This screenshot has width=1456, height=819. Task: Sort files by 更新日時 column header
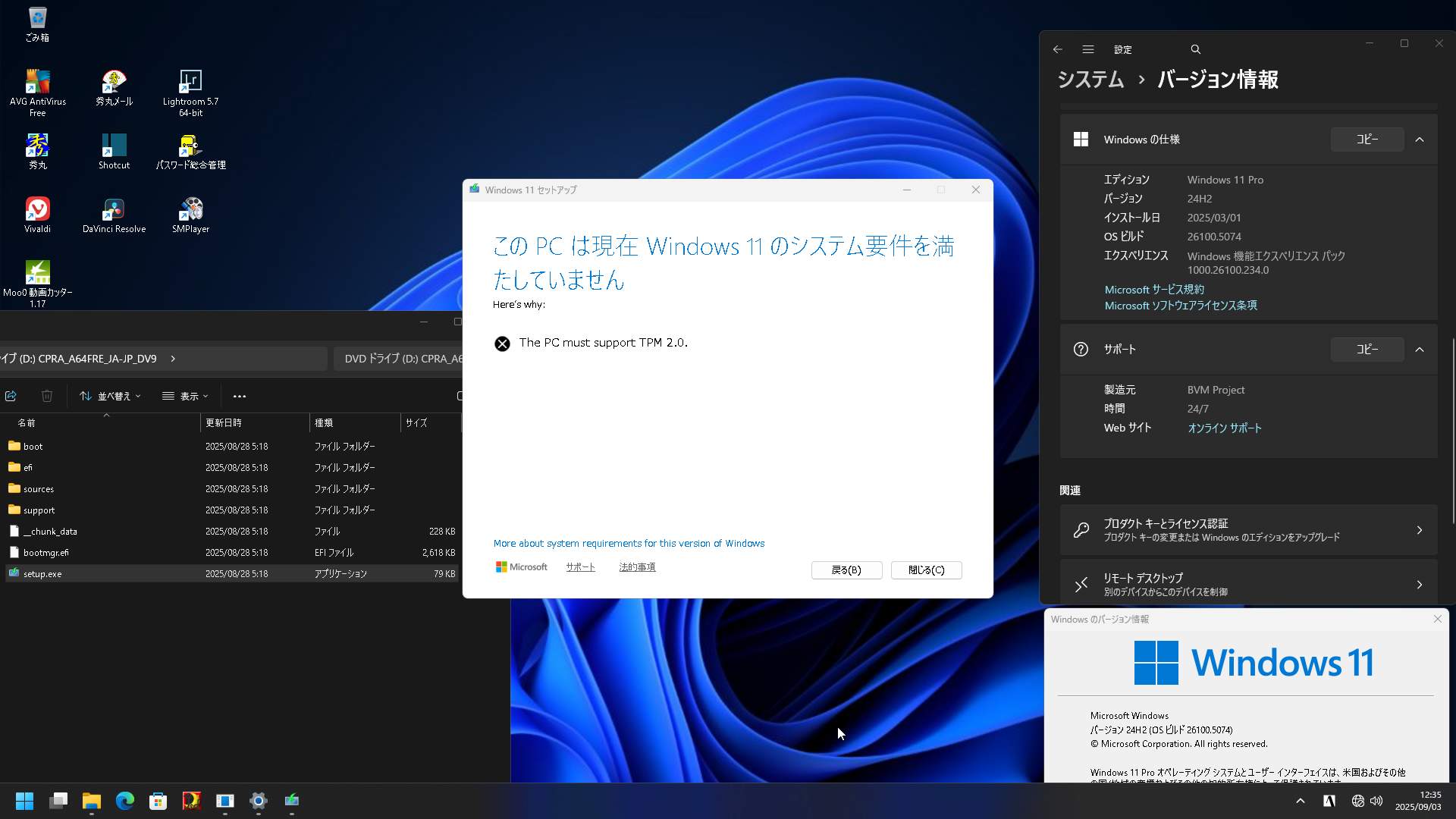[x=255, y=422]
